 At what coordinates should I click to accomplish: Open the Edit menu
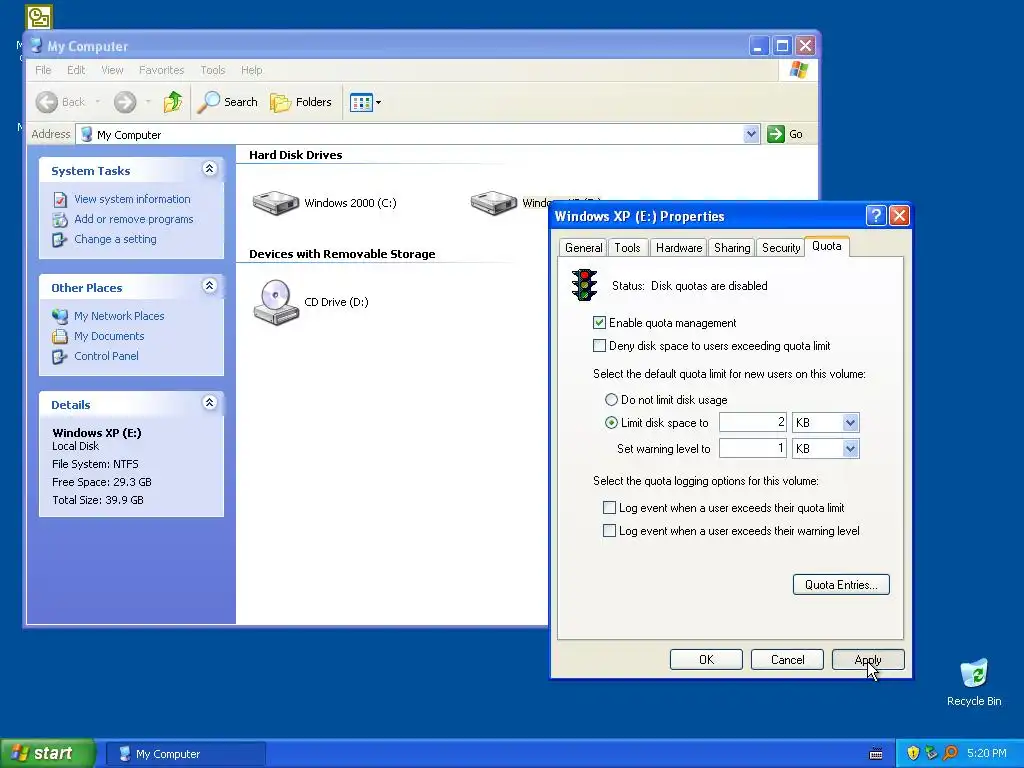76,70
